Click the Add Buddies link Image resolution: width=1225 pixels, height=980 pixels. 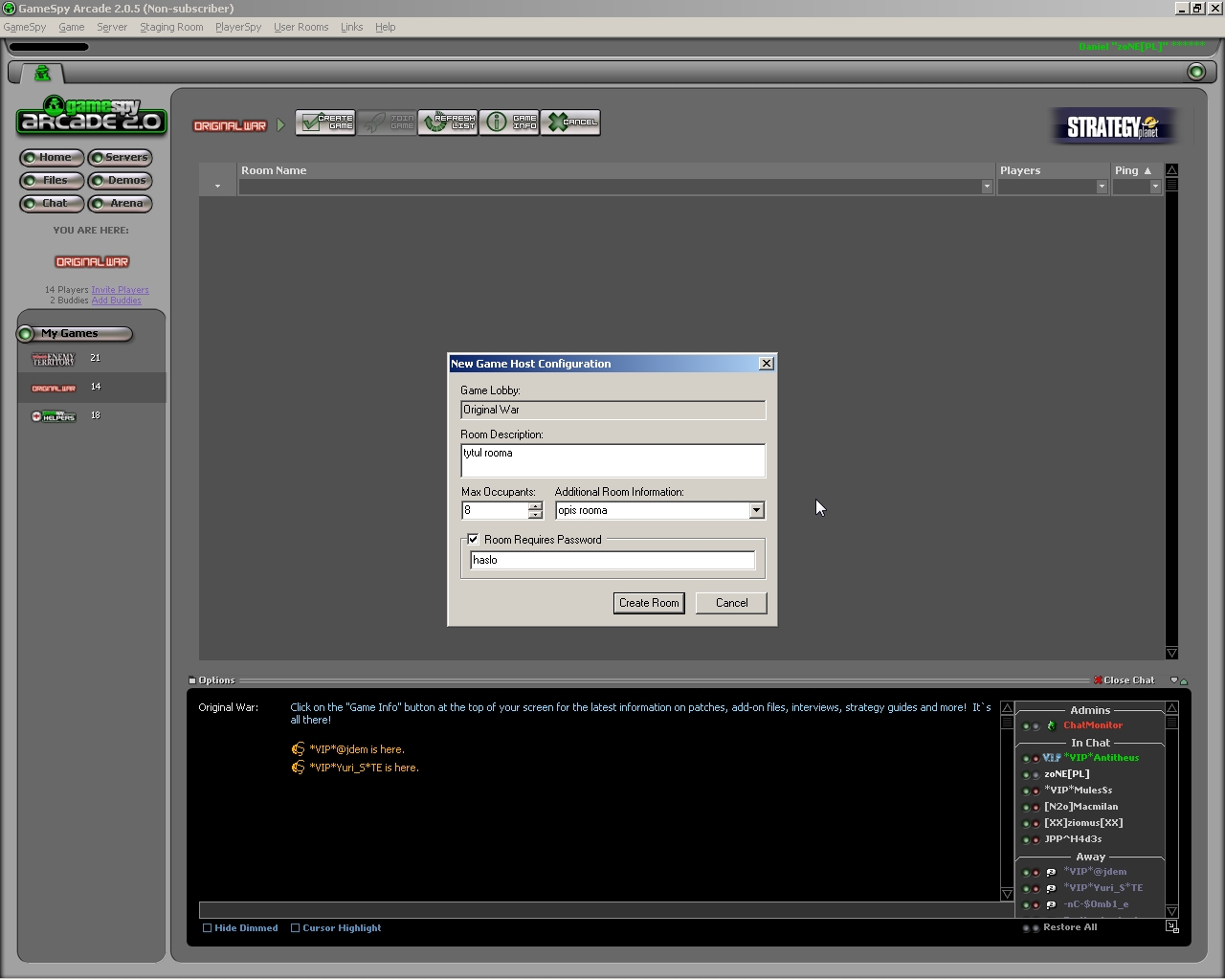coord(116,301)
